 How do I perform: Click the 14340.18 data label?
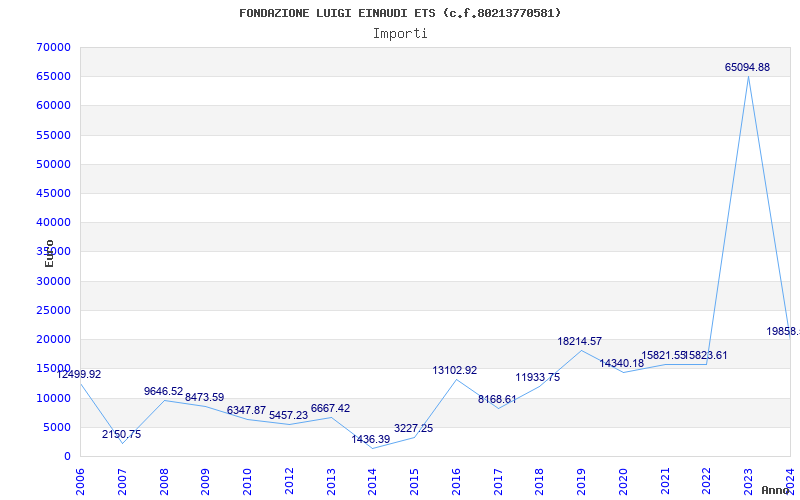click(x=621, y=364)
